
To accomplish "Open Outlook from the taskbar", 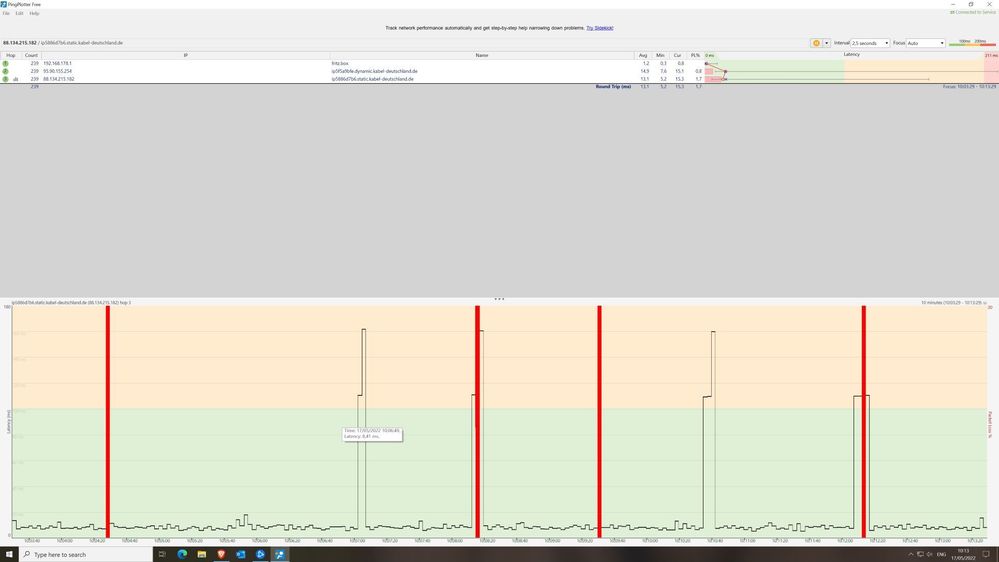I will pos(241,554).
